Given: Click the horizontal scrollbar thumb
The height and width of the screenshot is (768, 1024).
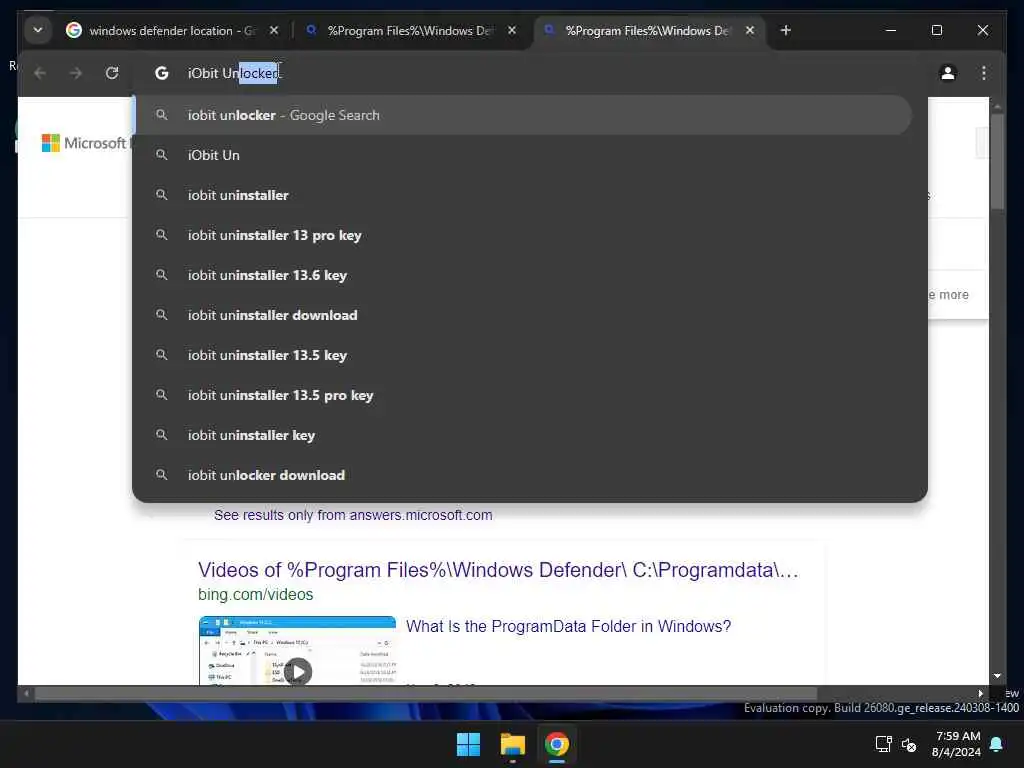Looking at the screenshot, I should [426, 694].
